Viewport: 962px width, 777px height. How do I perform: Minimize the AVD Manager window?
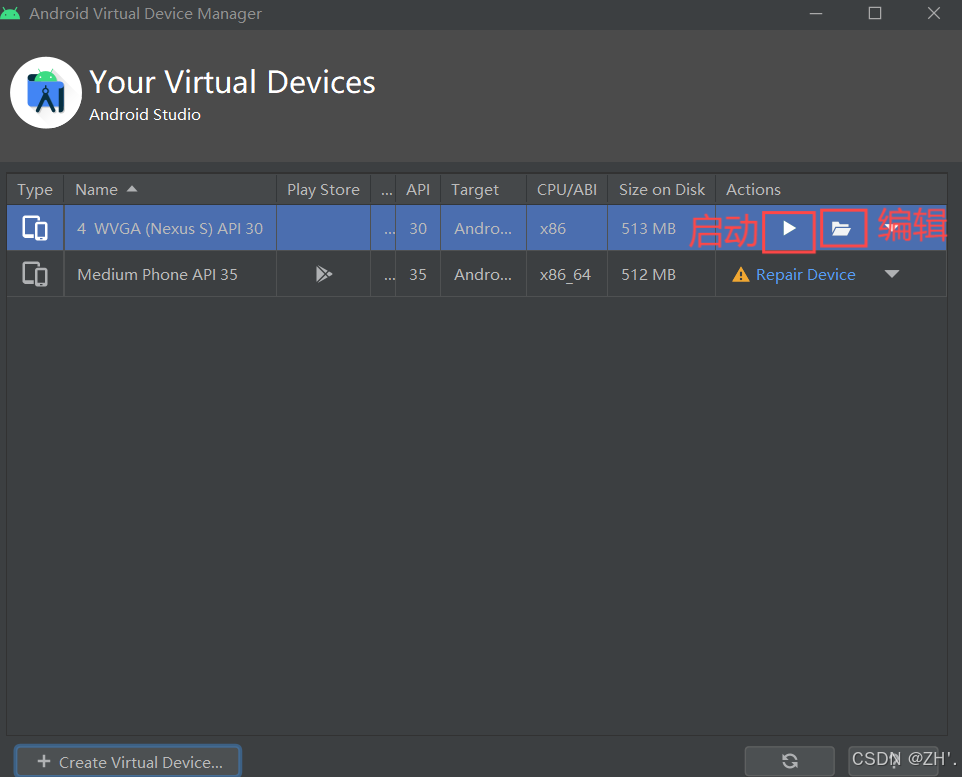tap(816, 14)
